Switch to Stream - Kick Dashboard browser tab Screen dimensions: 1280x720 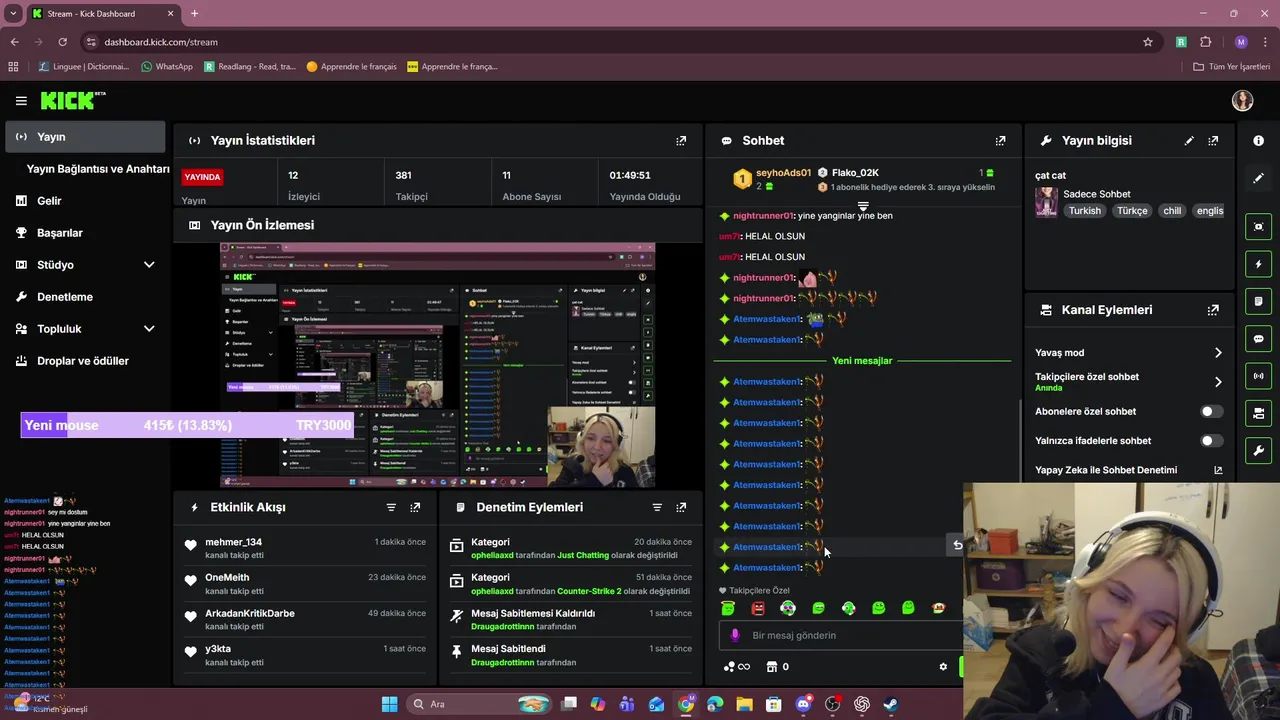pyautogui.click(x=102, y=14)
